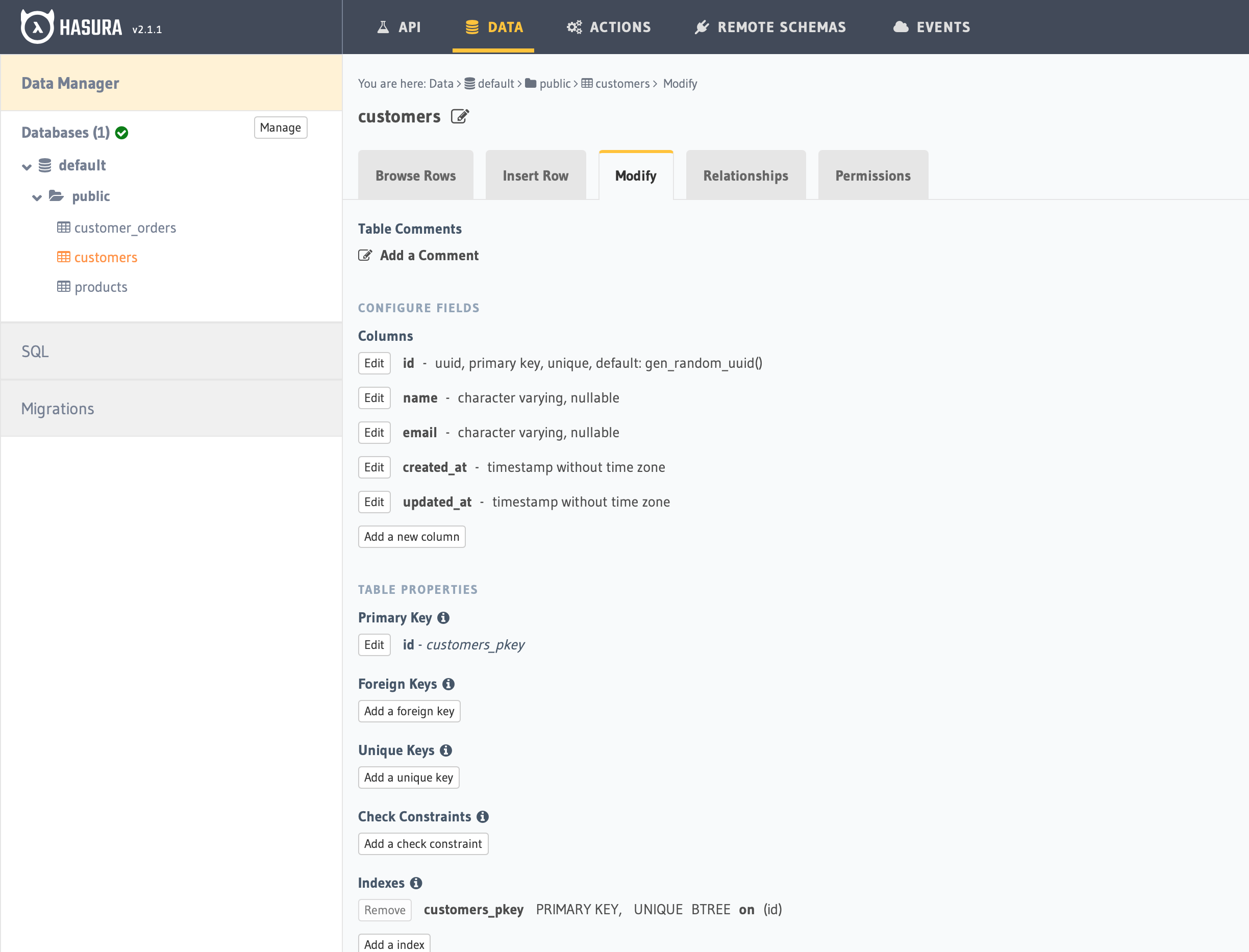Click the Indexes info icon

[x=416, y=883]
